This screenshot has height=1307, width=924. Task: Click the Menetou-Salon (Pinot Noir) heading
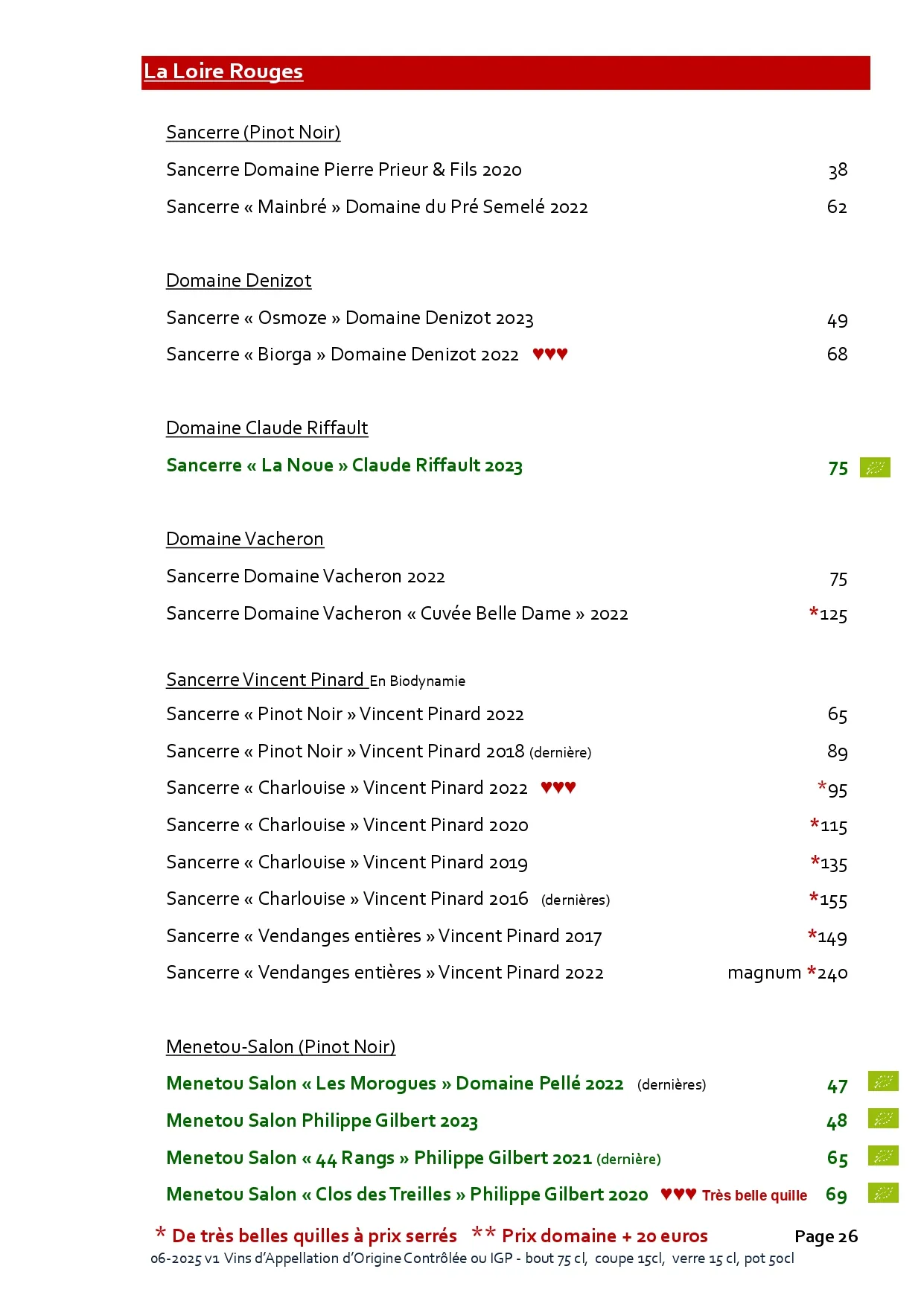281,1047
